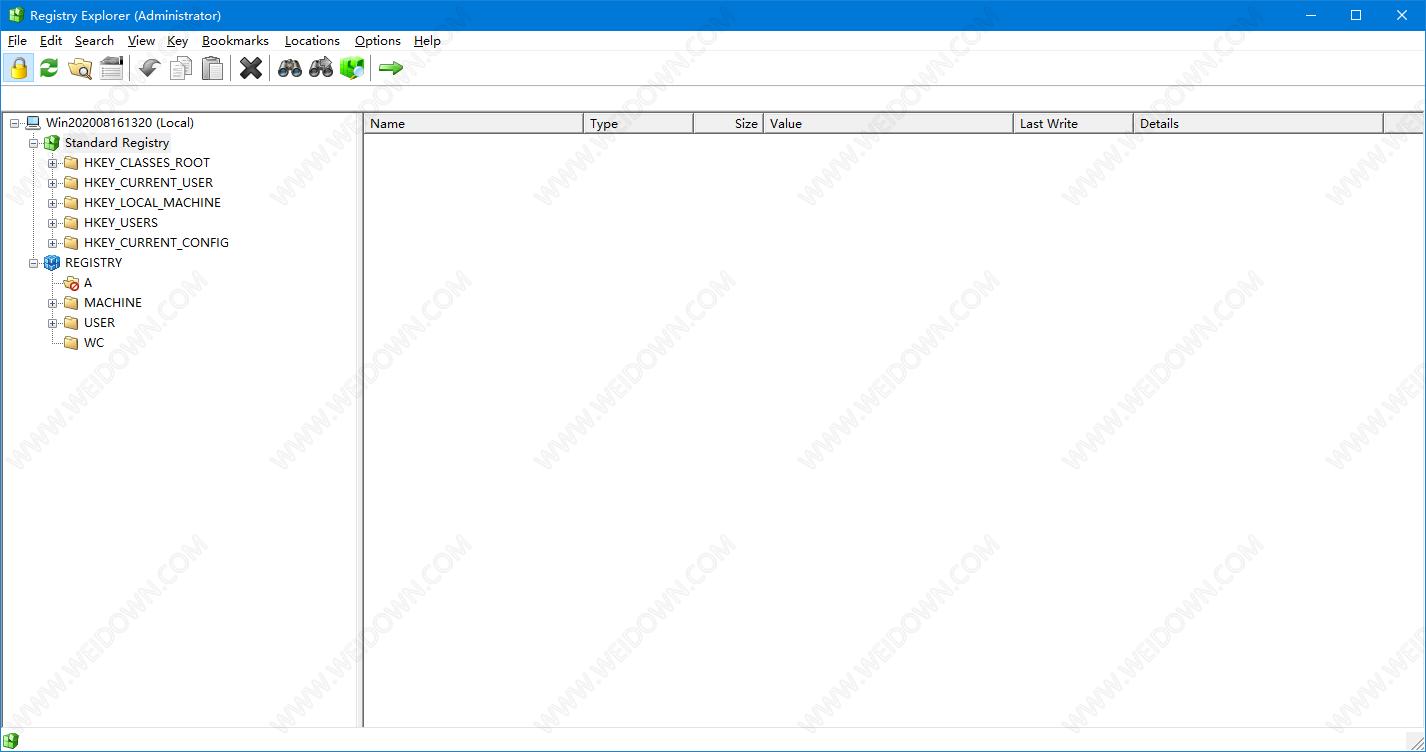Select the Win202008161320 (Local) label
This screenshot has width=1426, height=752.
click(x=120, y=123)
